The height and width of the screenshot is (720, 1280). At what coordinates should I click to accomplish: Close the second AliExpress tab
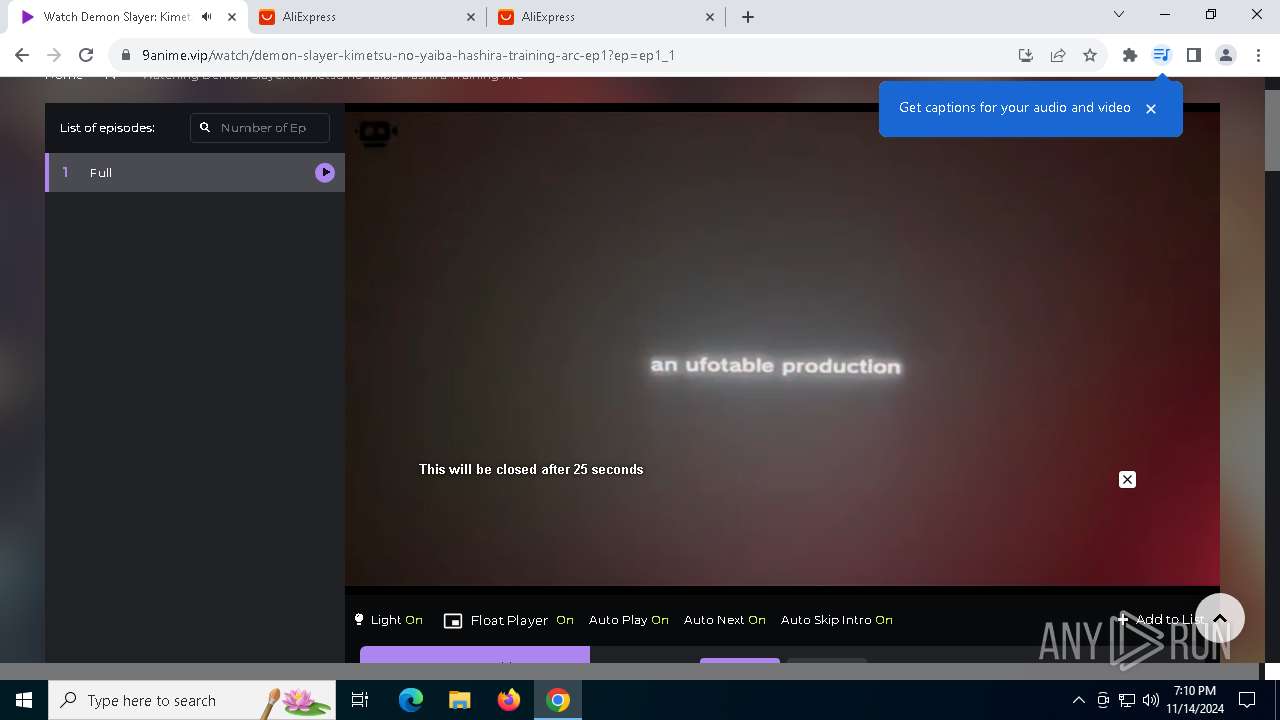(x=710, y=17)
